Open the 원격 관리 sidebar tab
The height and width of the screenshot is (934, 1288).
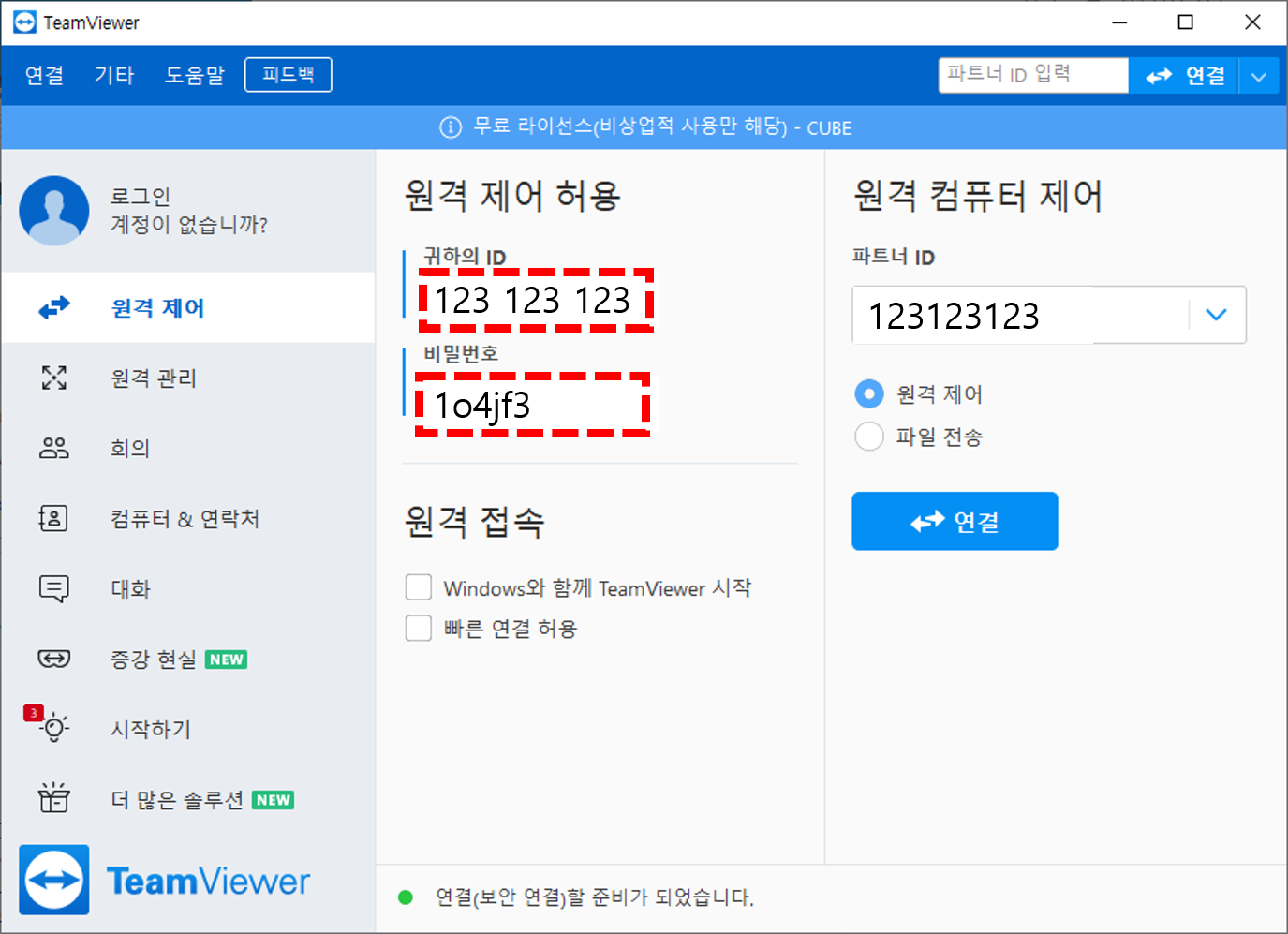188,378
